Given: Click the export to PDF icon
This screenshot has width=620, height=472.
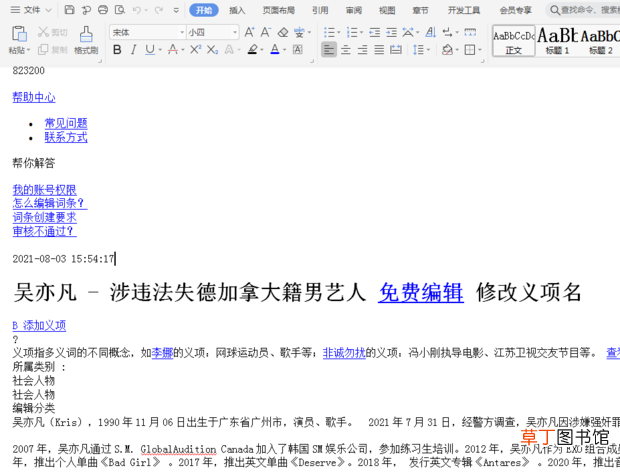Looking at the screenshot, I should (x=86, y=10).
